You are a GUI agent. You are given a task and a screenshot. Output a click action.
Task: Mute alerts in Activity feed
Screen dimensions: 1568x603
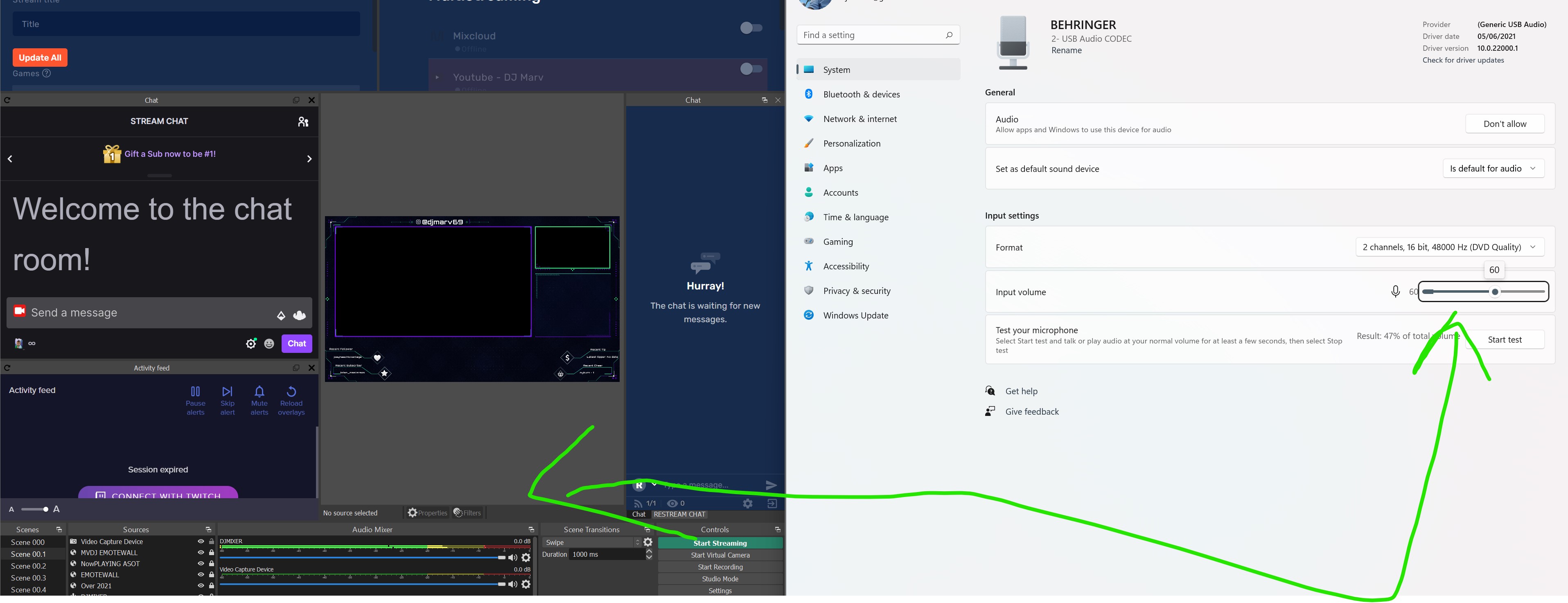tap(259, 400)
